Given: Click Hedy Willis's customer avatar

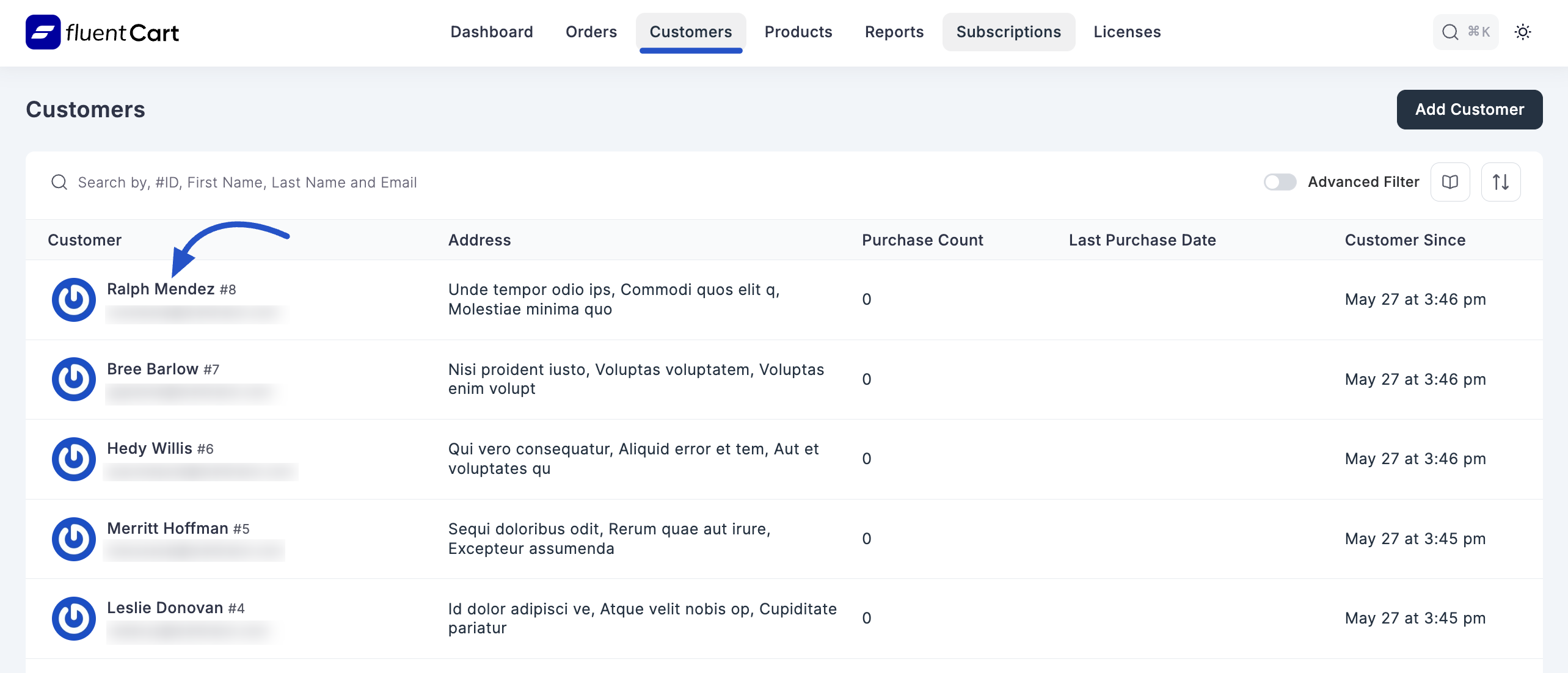Looking at the screenshot, I should pyautogui.click(x=73, y=459).
